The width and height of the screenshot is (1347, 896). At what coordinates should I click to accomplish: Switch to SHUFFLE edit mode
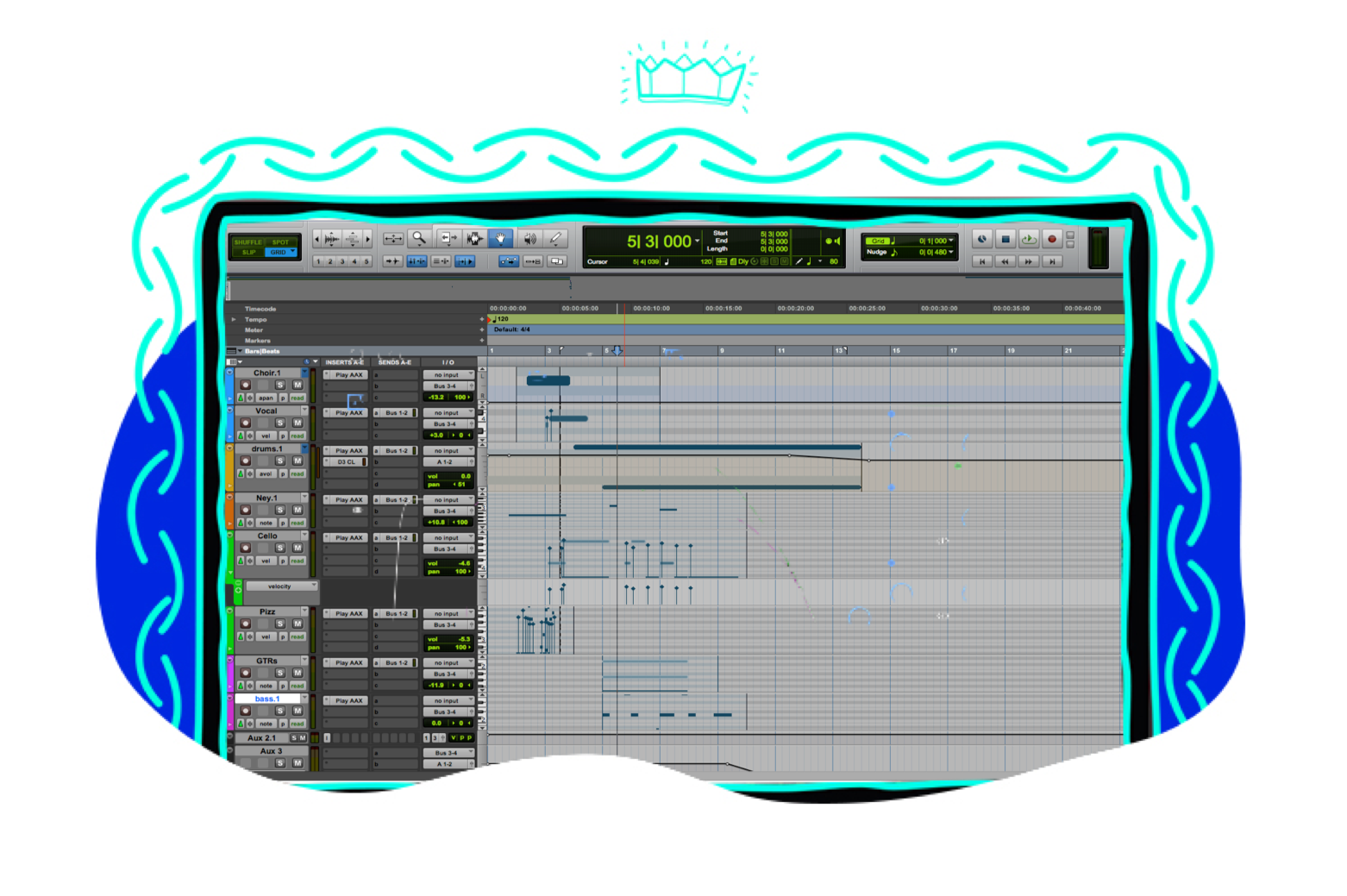click(248, 242)
